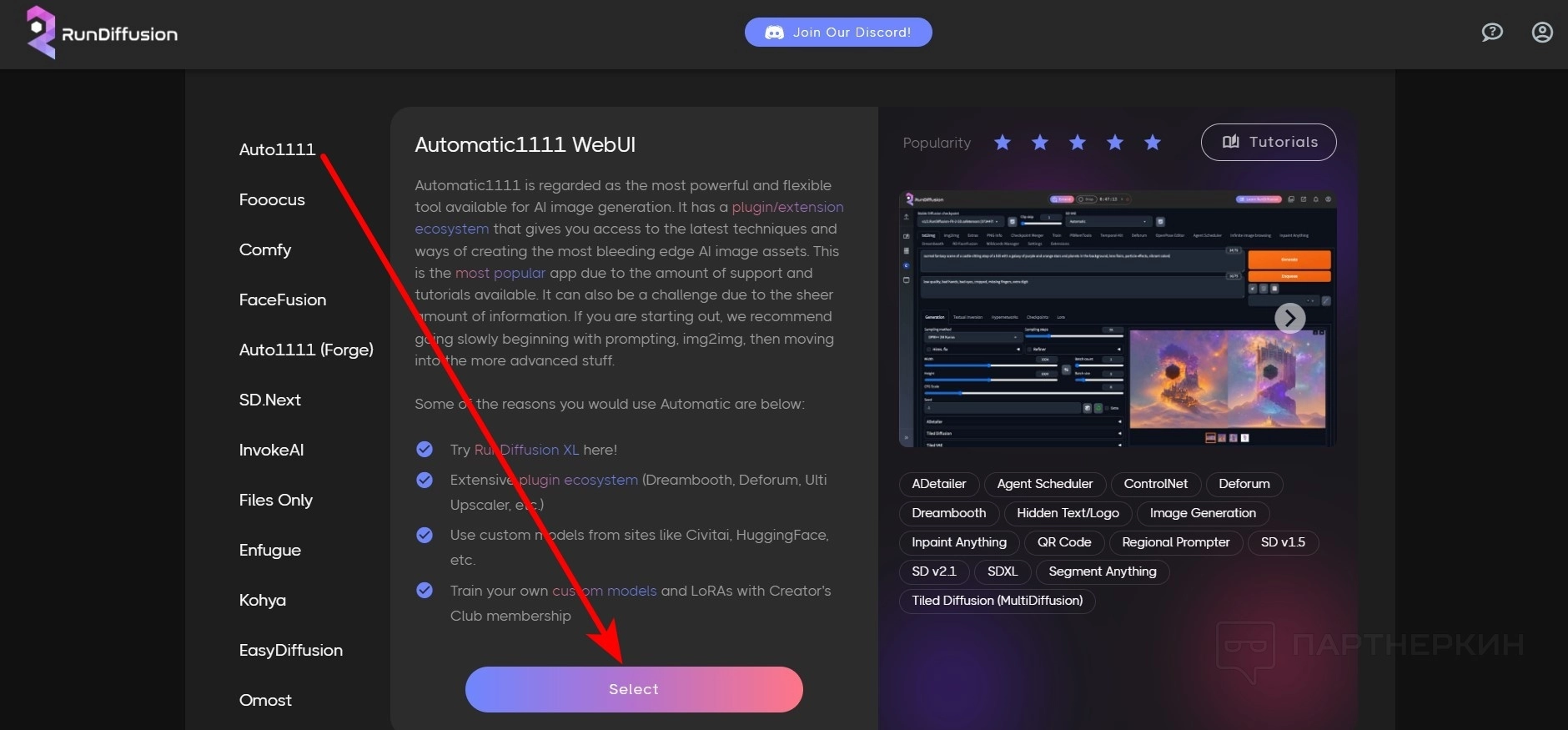Click the Popularity label
The height and width of the screenshot is (730, 1568).
[937, 143]
